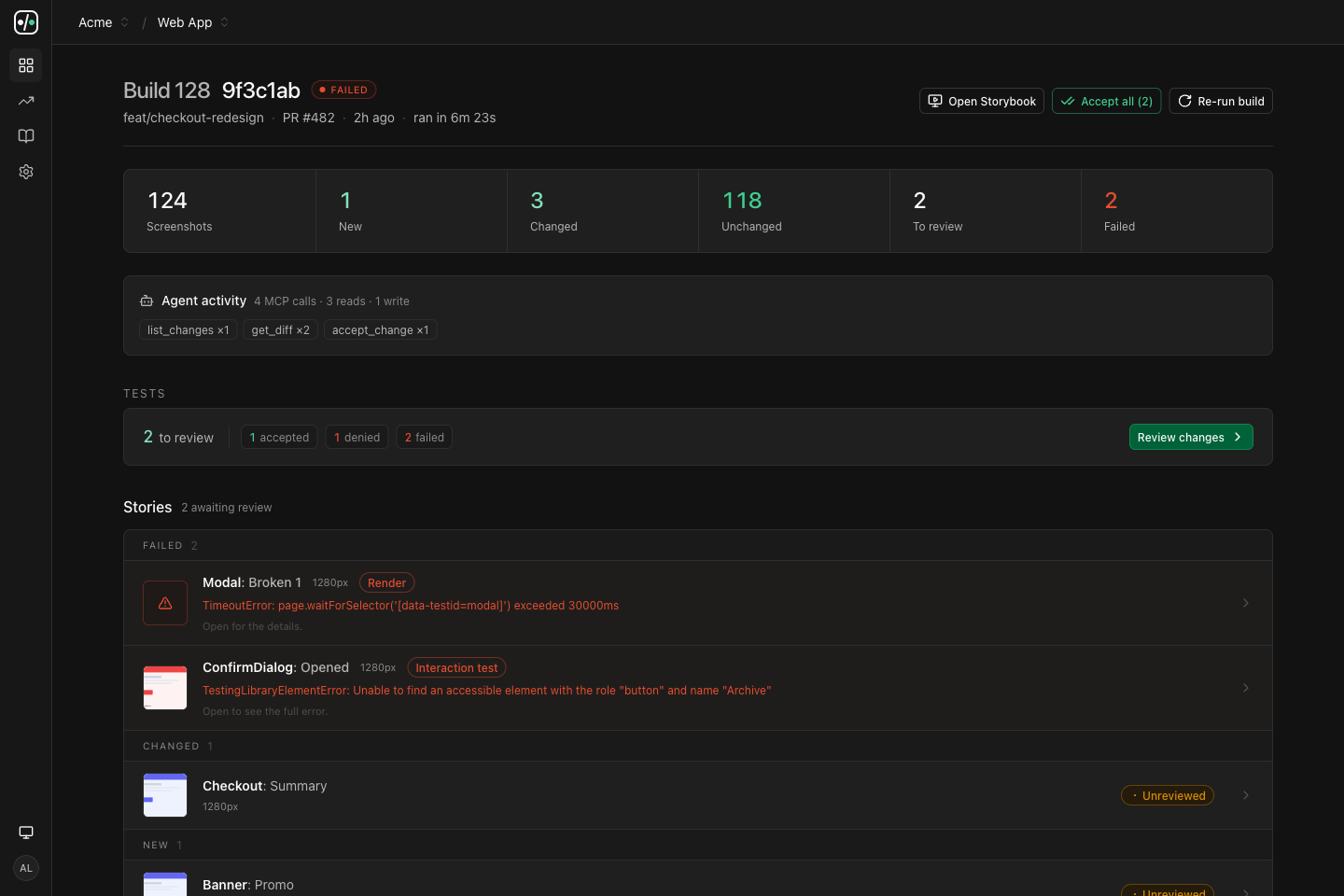Click the FAILED section header
The image size is (1344, 896).
point(698,545)
